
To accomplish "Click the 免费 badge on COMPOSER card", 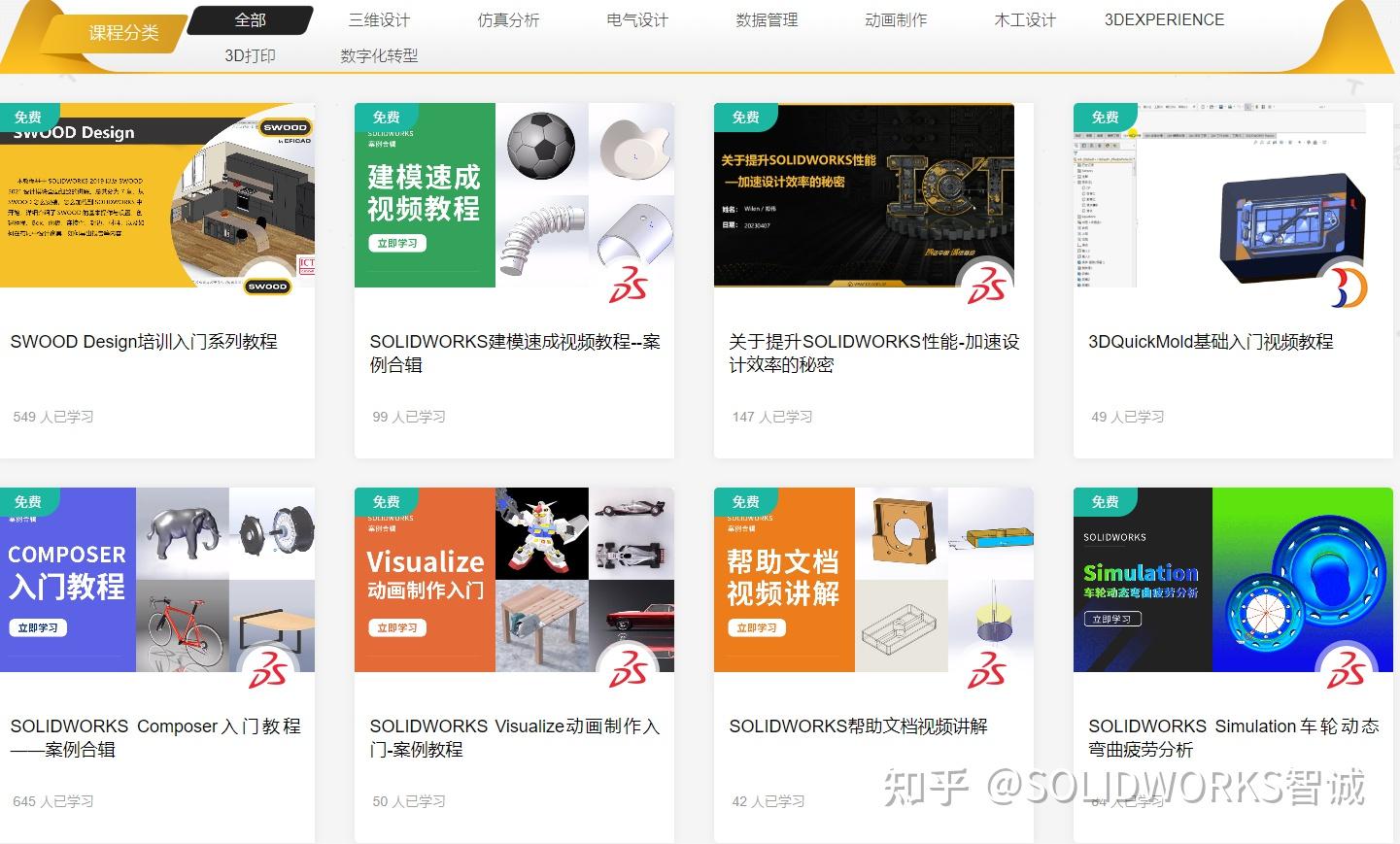I will pos(28,501).
